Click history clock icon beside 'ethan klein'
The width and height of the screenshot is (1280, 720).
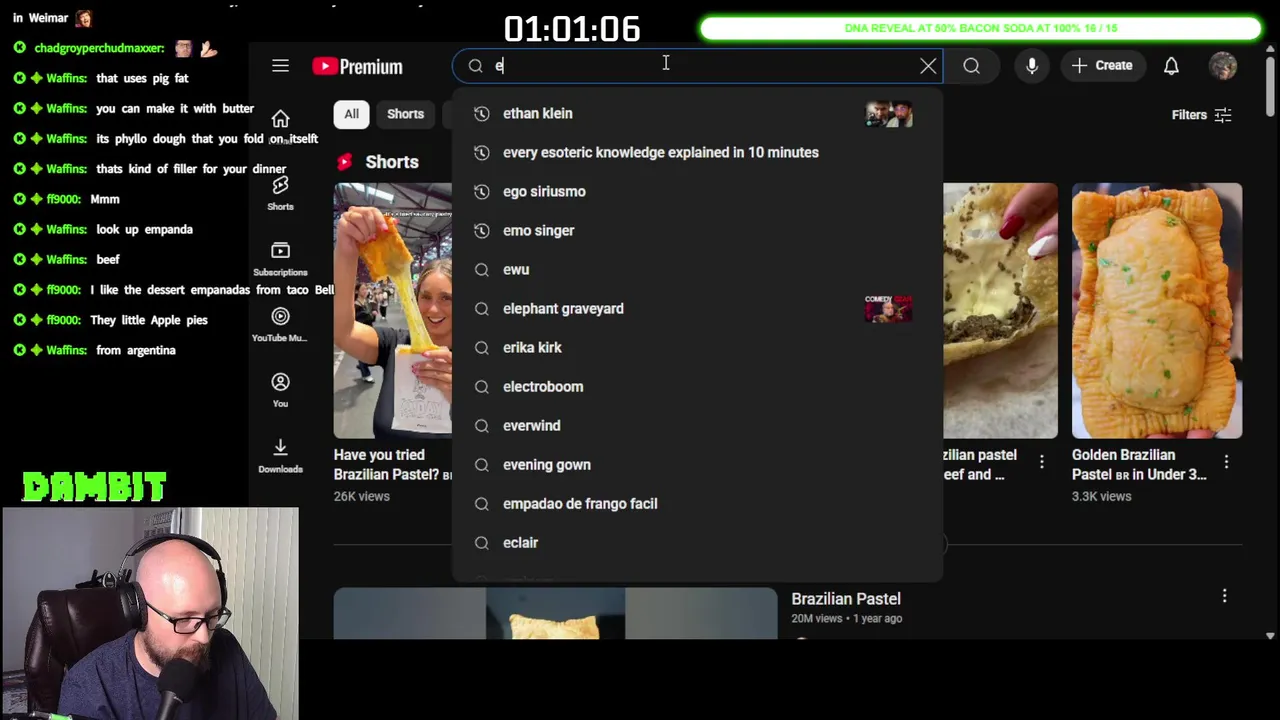tap(482, 114)
